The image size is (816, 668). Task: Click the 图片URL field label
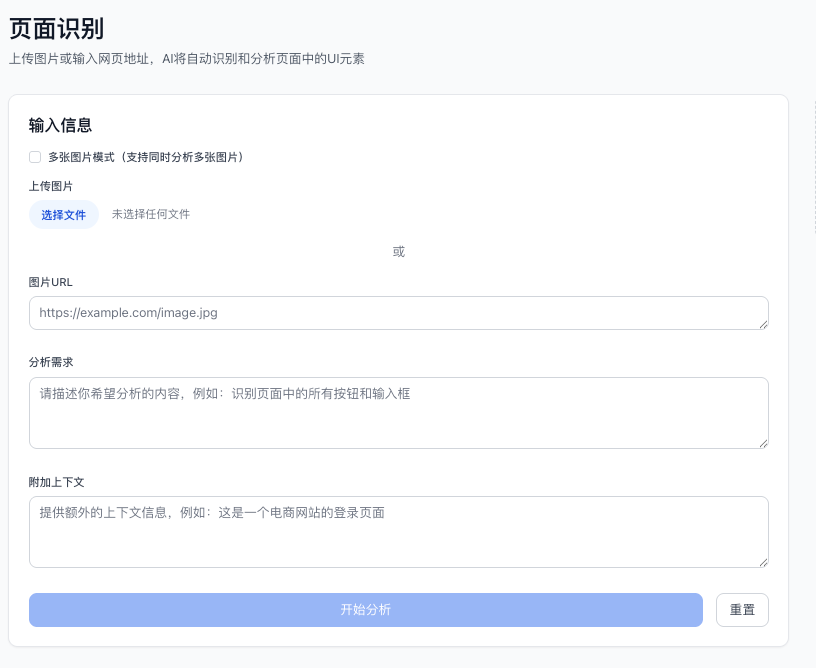coord(50,282)
